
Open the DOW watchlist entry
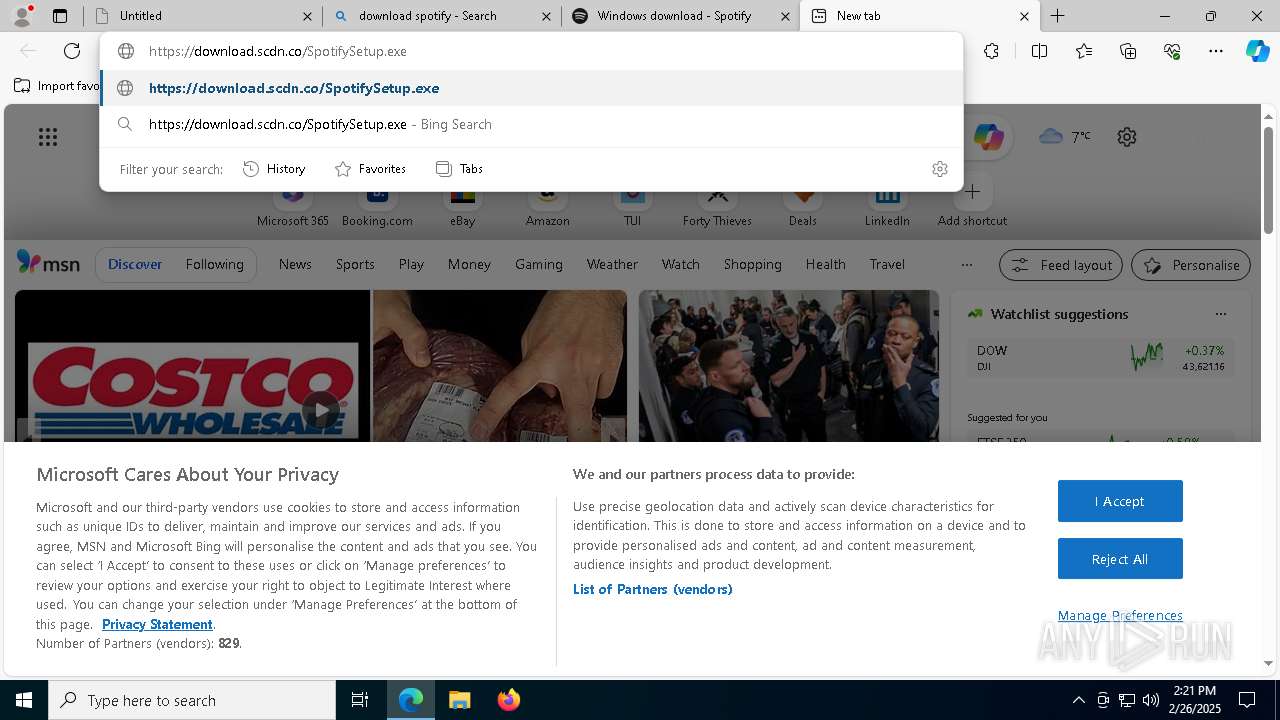[1100, 358]
